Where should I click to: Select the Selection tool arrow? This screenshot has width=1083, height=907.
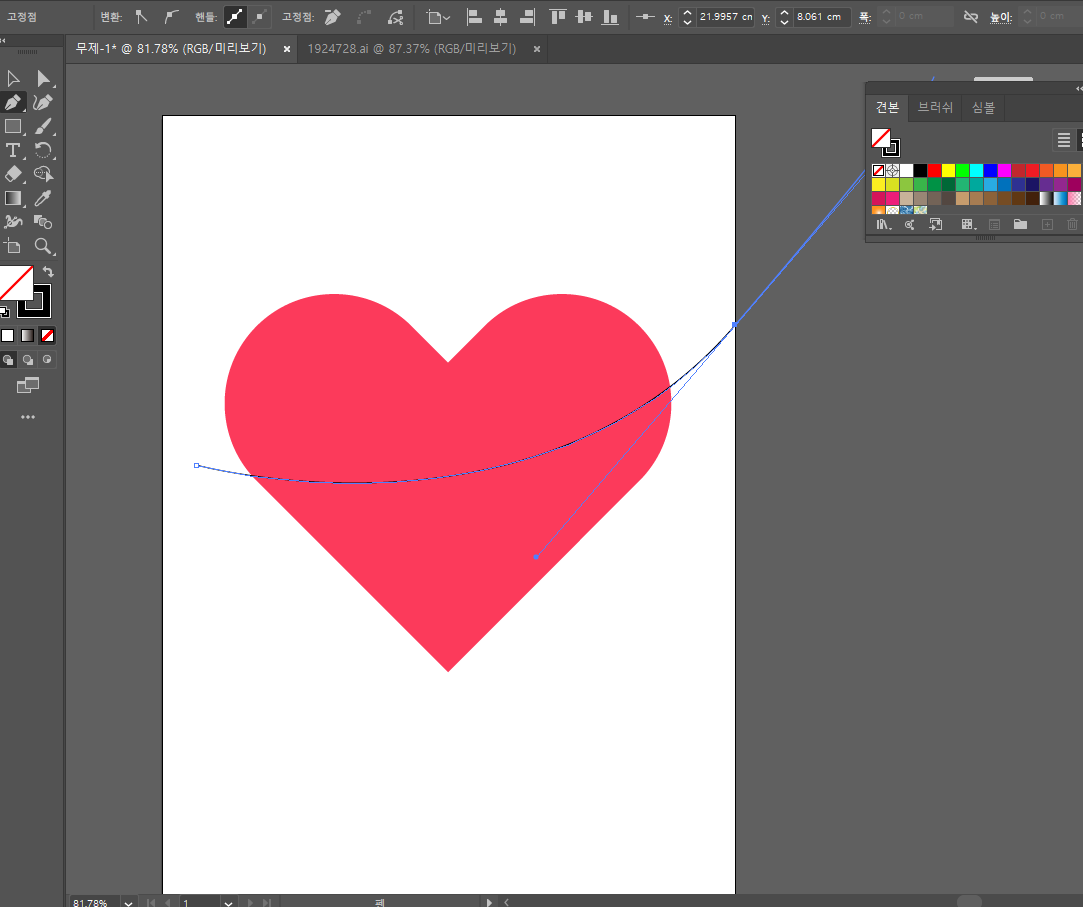(x=13, y=78)
